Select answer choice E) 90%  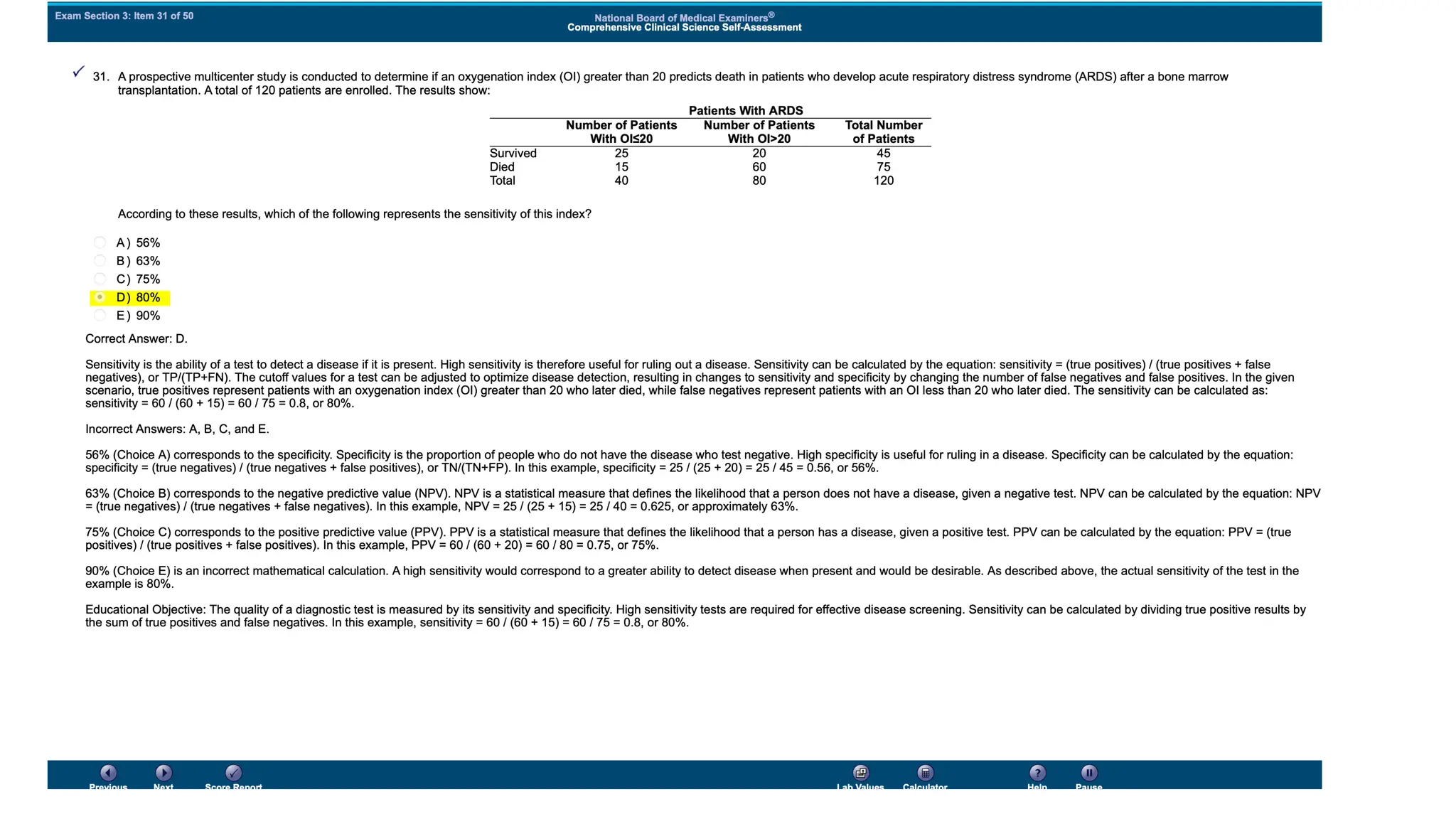100,316
